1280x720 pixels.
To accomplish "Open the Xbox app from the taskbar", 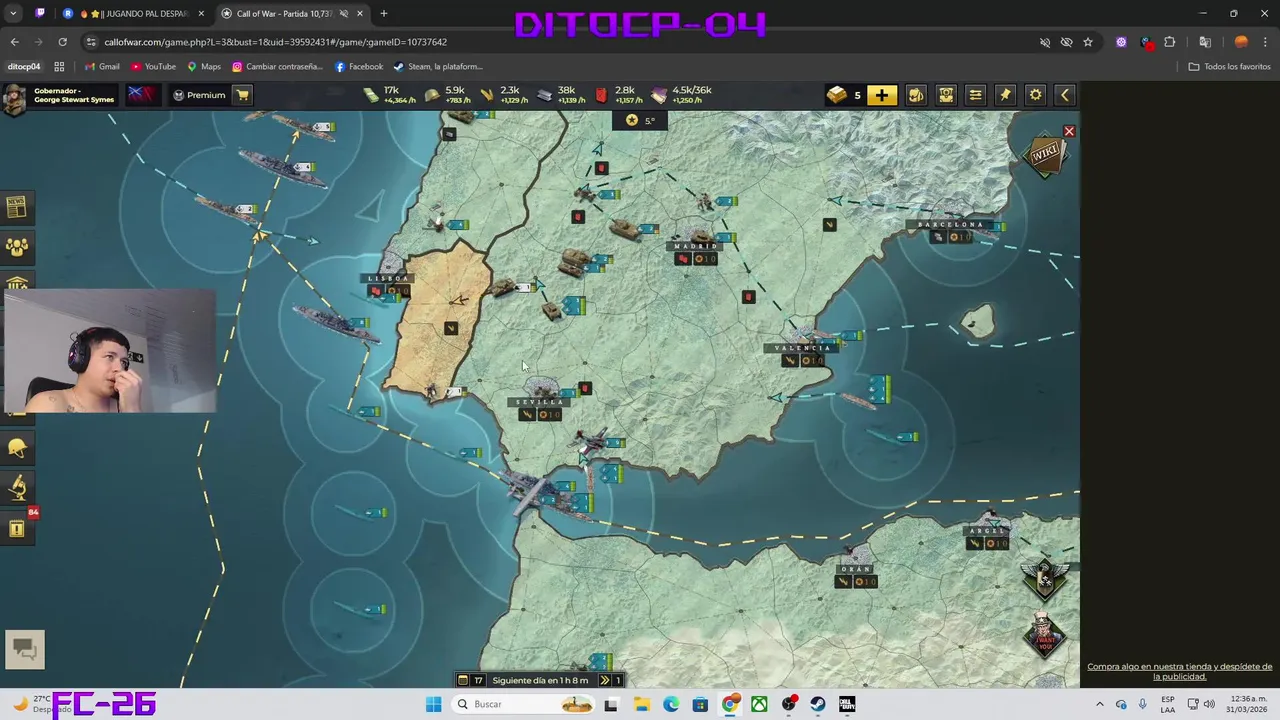I will 760,704.
